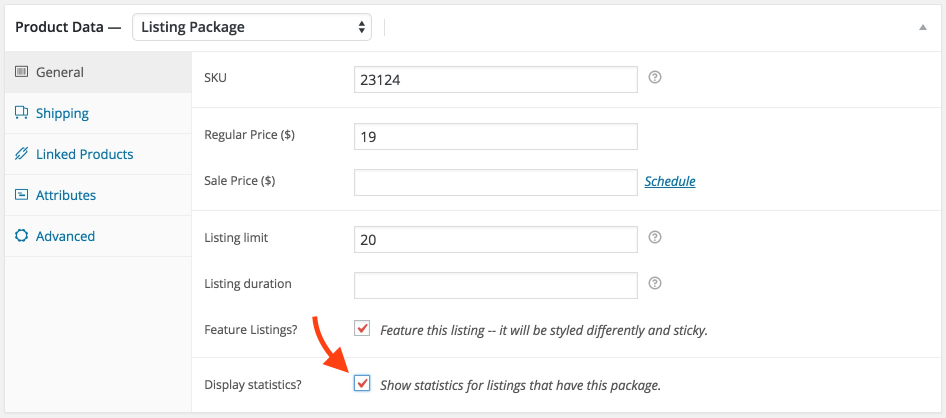The image size is (946, 418).
Task: Open the Listing Package product type dropdown
Action: pyautogui.click(x=252, y=27)
